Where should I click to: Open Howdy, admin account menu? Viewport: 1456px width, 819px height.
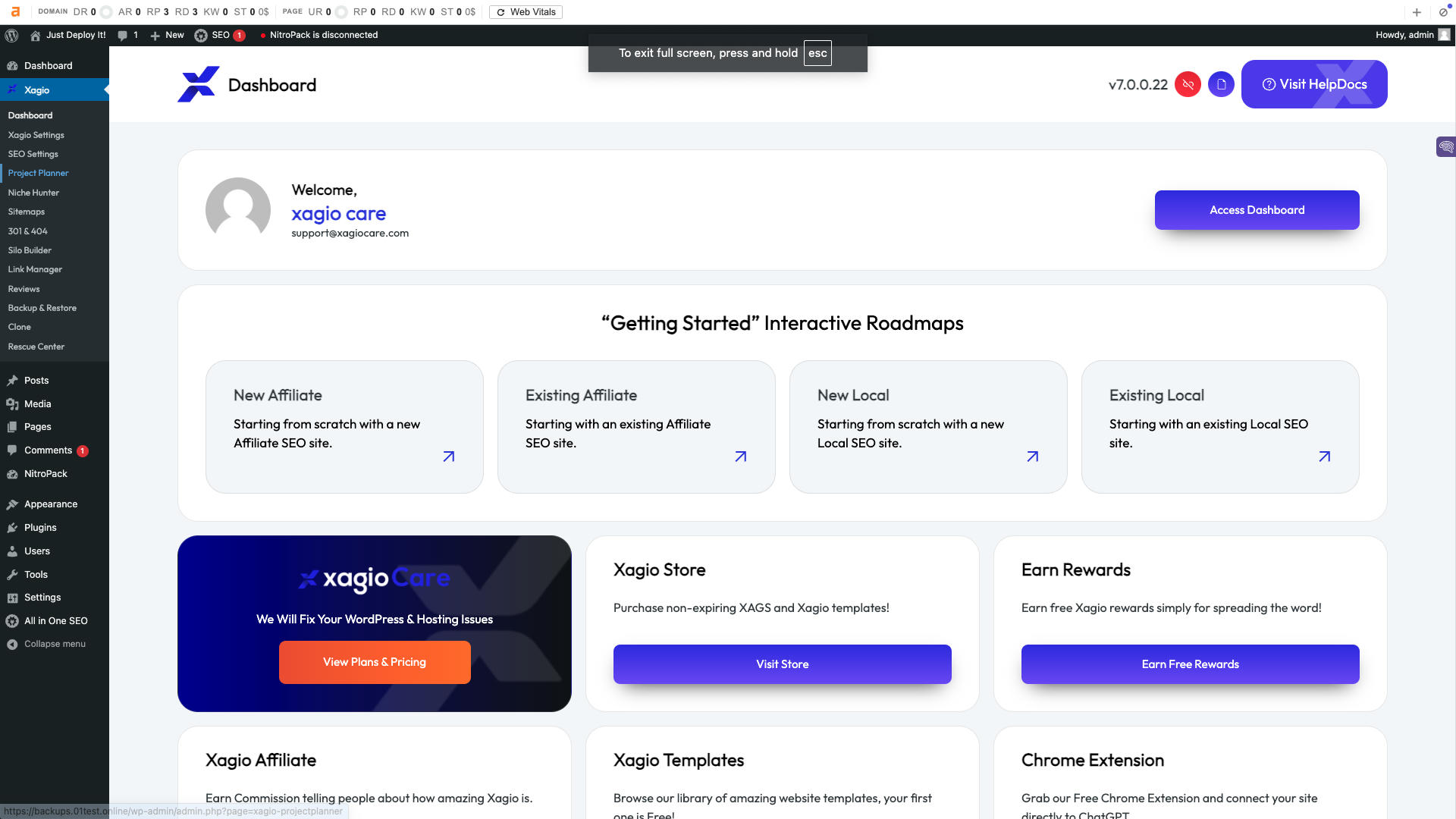pyautogui.click(x=1413, y=35)
